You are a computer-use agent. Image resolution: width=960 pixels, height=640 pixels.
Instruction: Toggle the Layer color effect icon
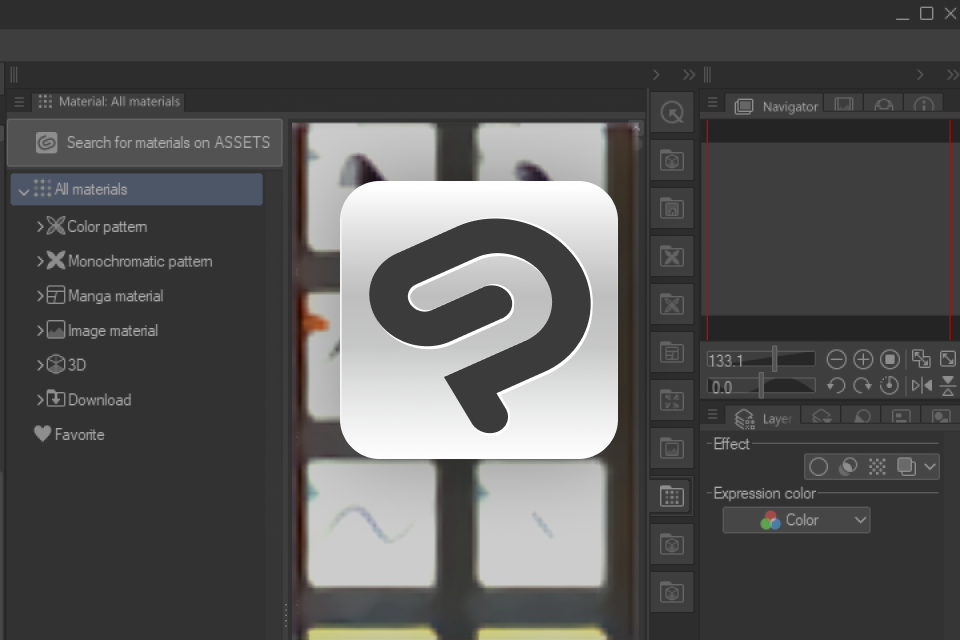906,467
